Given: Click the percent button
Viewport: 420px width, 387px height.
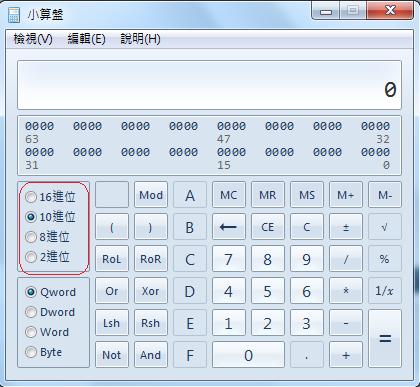Looking at the screenshot, I should click(385, 259).
